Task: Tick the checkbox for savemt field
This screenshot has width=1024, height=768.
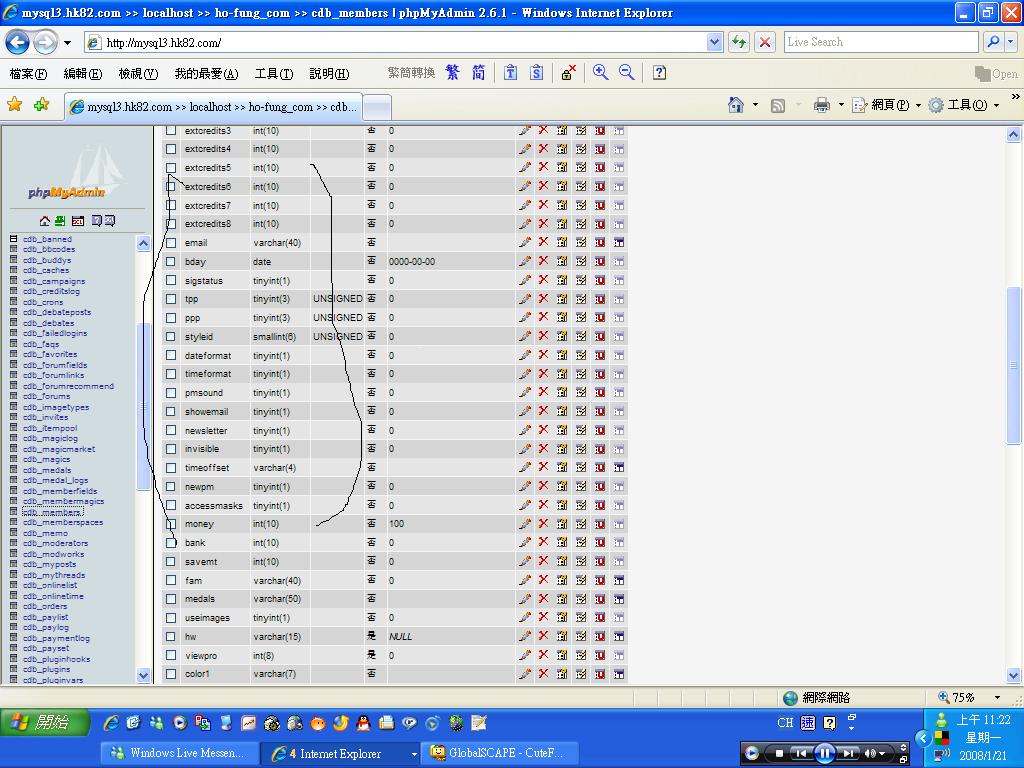Action: (x=171, y=562)
